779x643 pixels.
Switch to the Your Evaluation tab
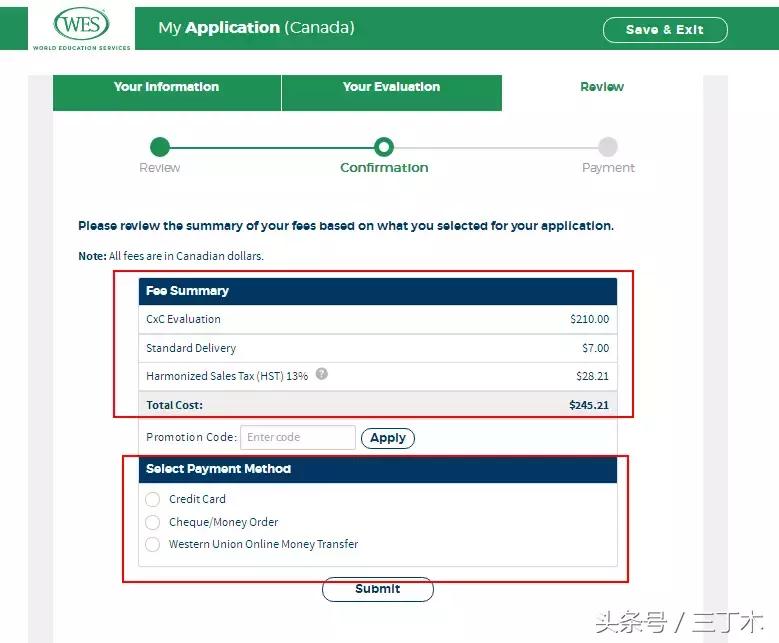click(391, 92)
